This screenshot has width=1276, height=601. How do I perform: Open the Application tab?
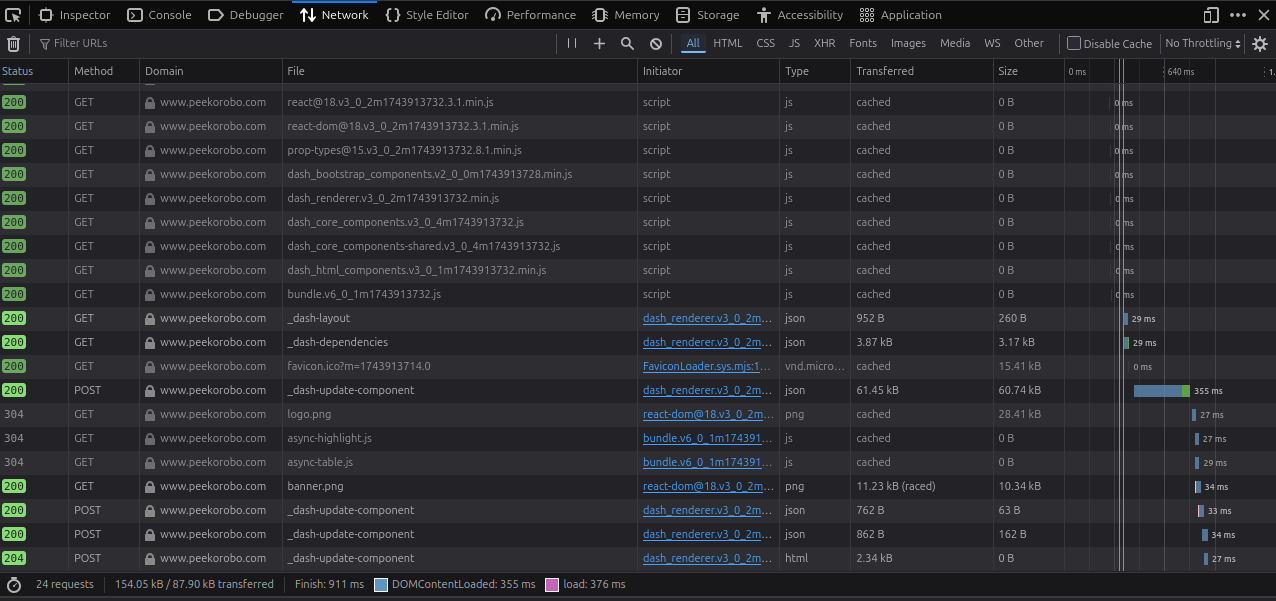pyautogui.click(x=900, y=15)
